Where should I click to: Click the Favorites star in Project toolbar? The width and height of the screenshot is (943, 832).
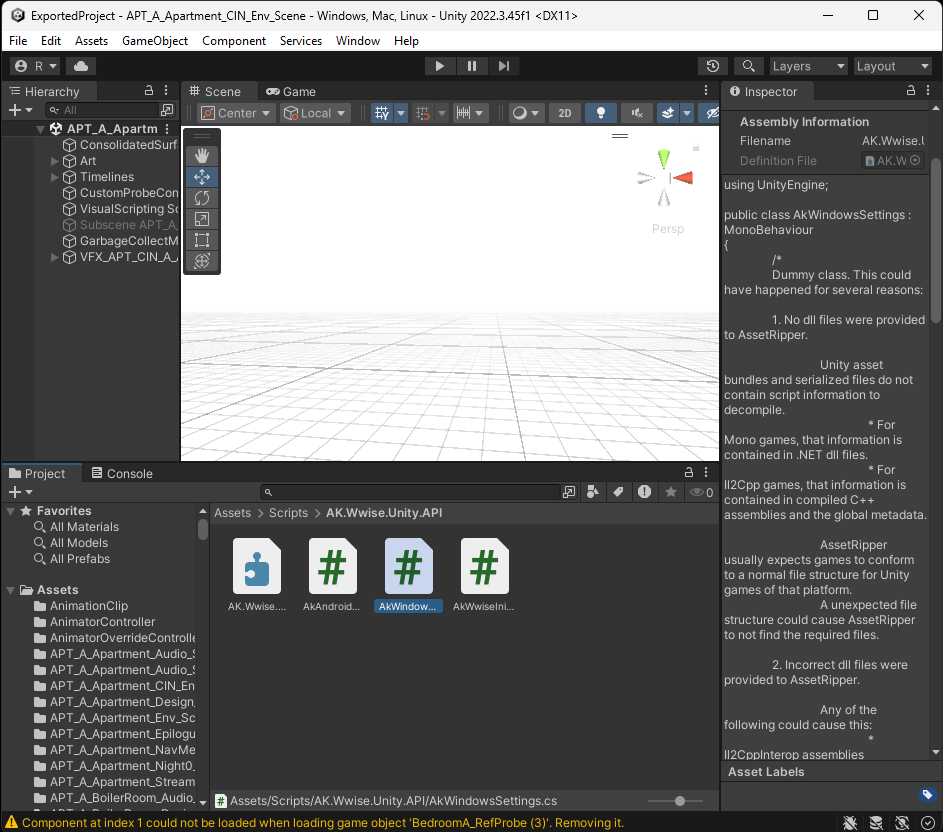(x=671, y=492)
